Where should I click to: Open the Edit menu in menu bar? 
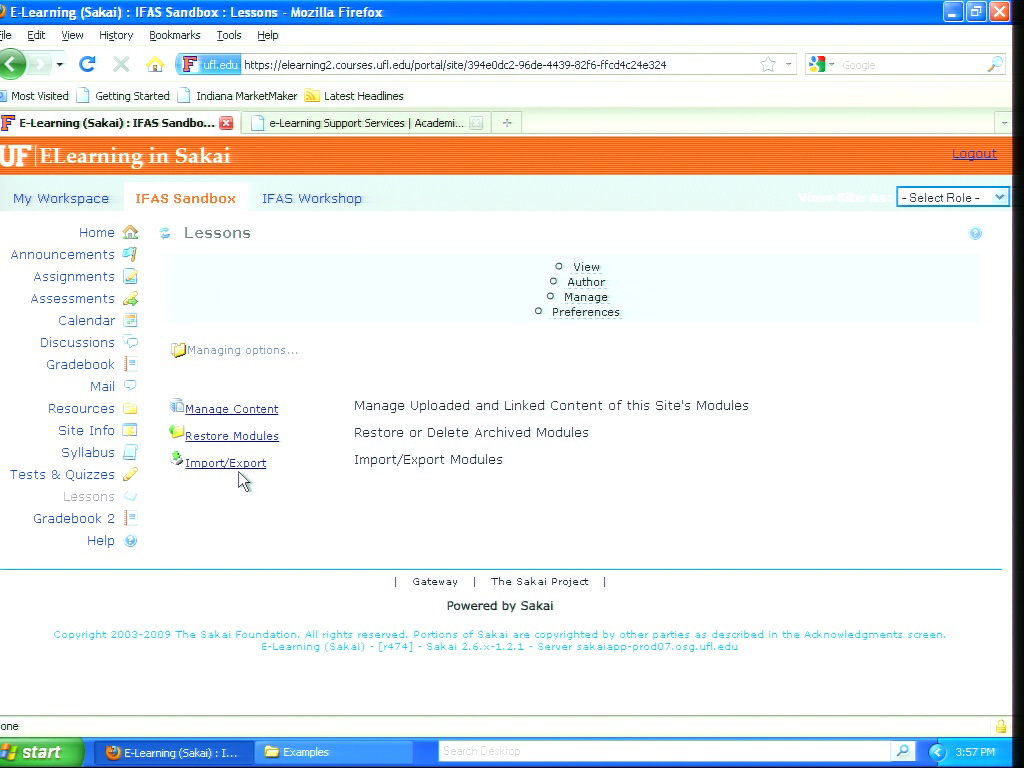tap(36, 35)
